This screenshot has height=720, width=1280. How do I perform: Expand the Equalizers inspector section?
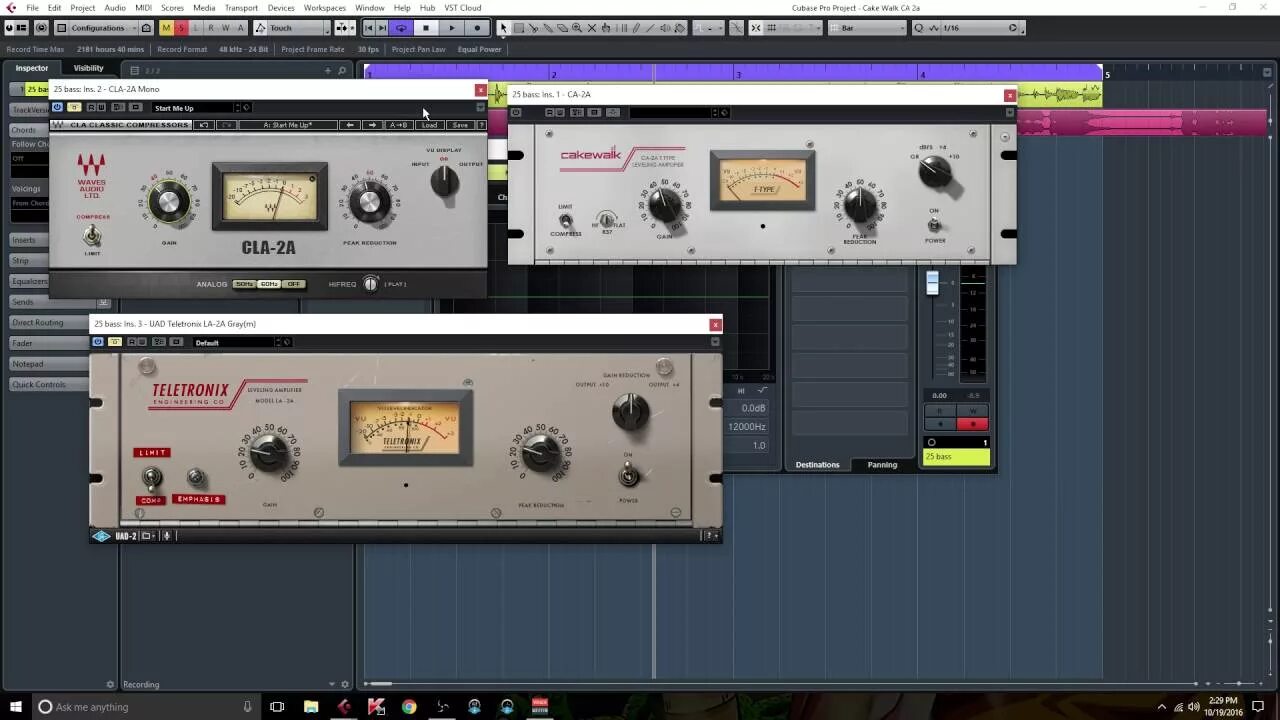[x=30, y=281]
